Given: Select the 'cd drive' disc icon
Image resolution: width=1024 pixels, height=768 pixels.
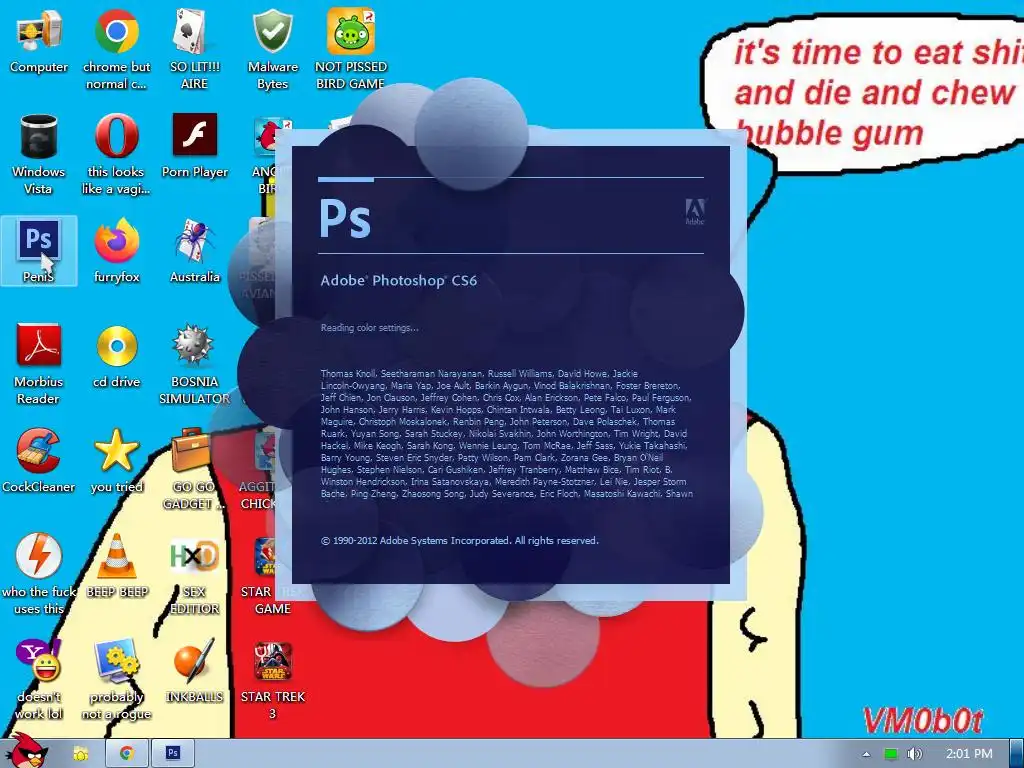Looking at the screenshot, I should coord(116,357).
